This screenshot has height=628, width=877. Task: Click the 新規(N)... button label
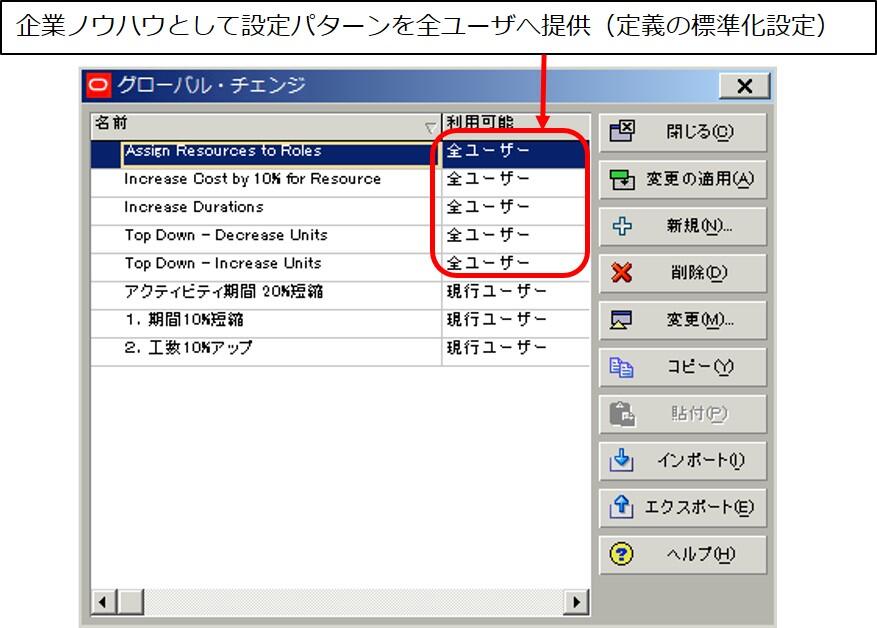click(x=699, y=226)
